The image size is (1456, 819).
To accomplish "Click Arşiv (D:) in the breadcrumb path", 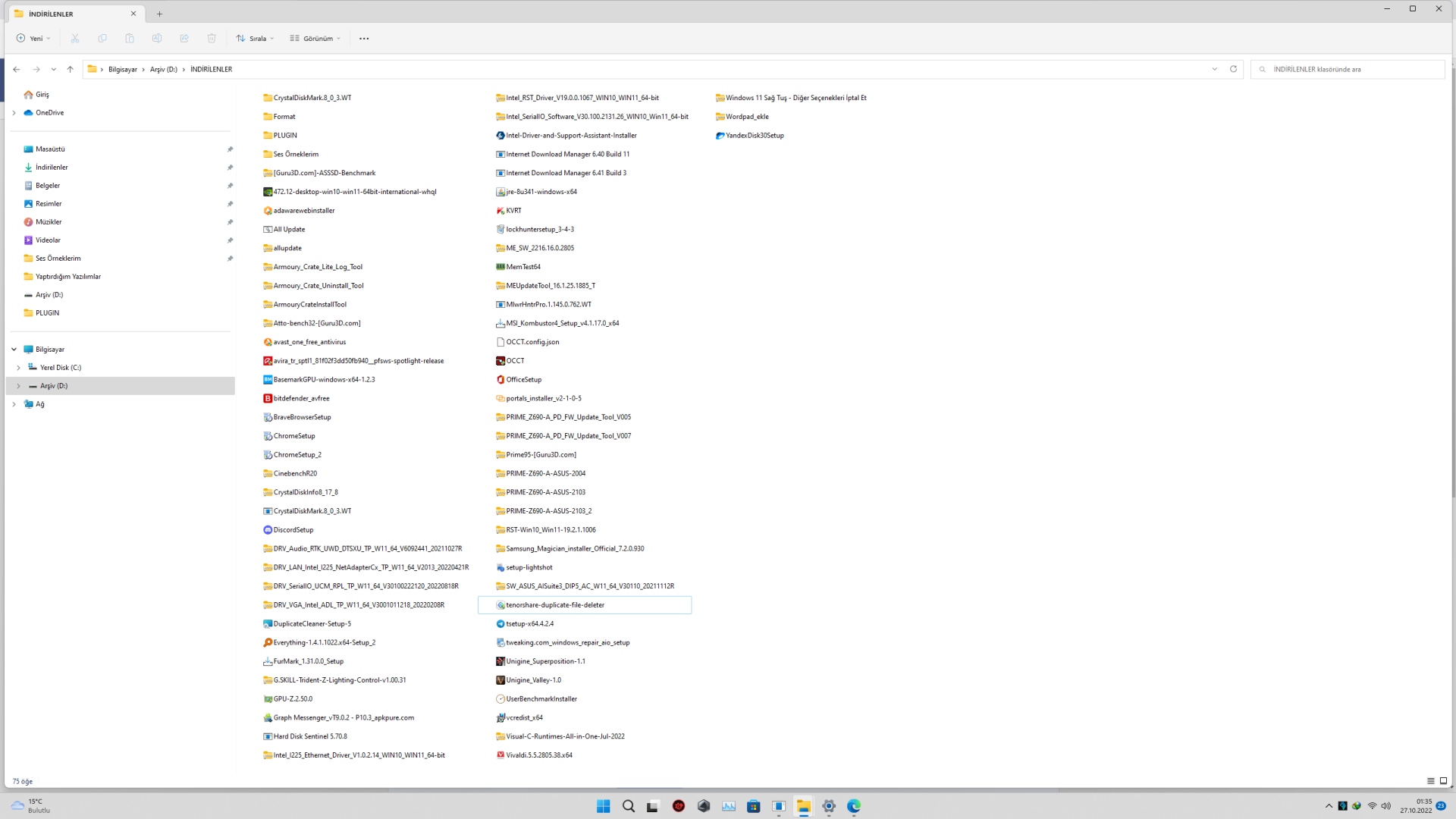I will [x=163, y=69].
